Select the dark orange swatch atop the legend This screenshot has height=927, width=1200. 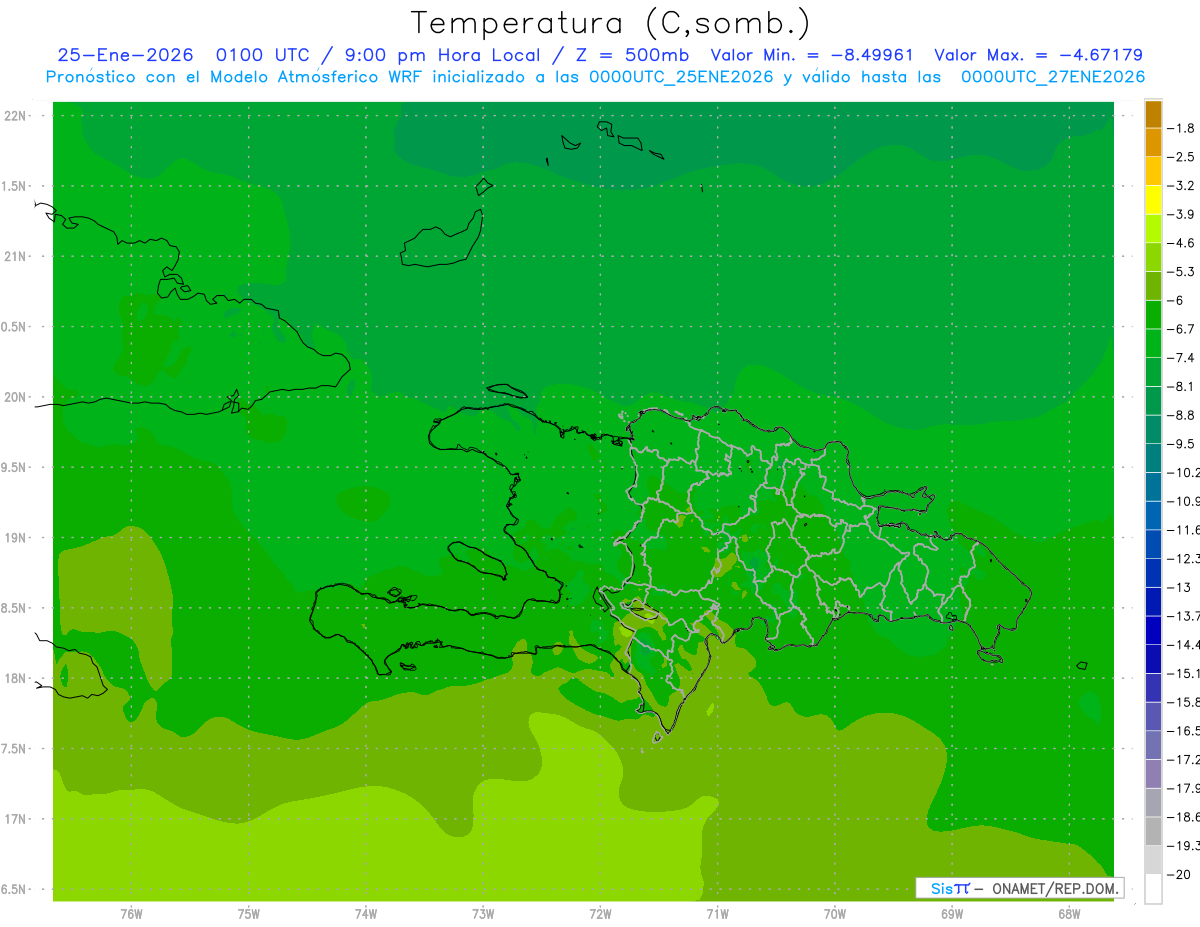(x=1153, y=114)
